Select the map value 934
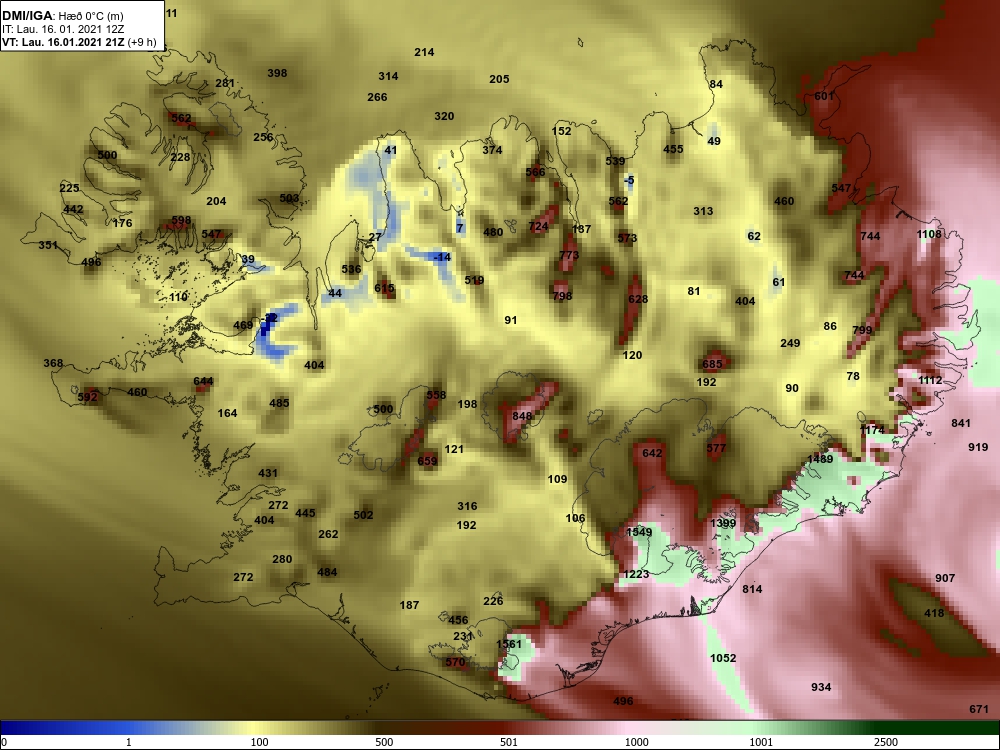 pos(821,688)
